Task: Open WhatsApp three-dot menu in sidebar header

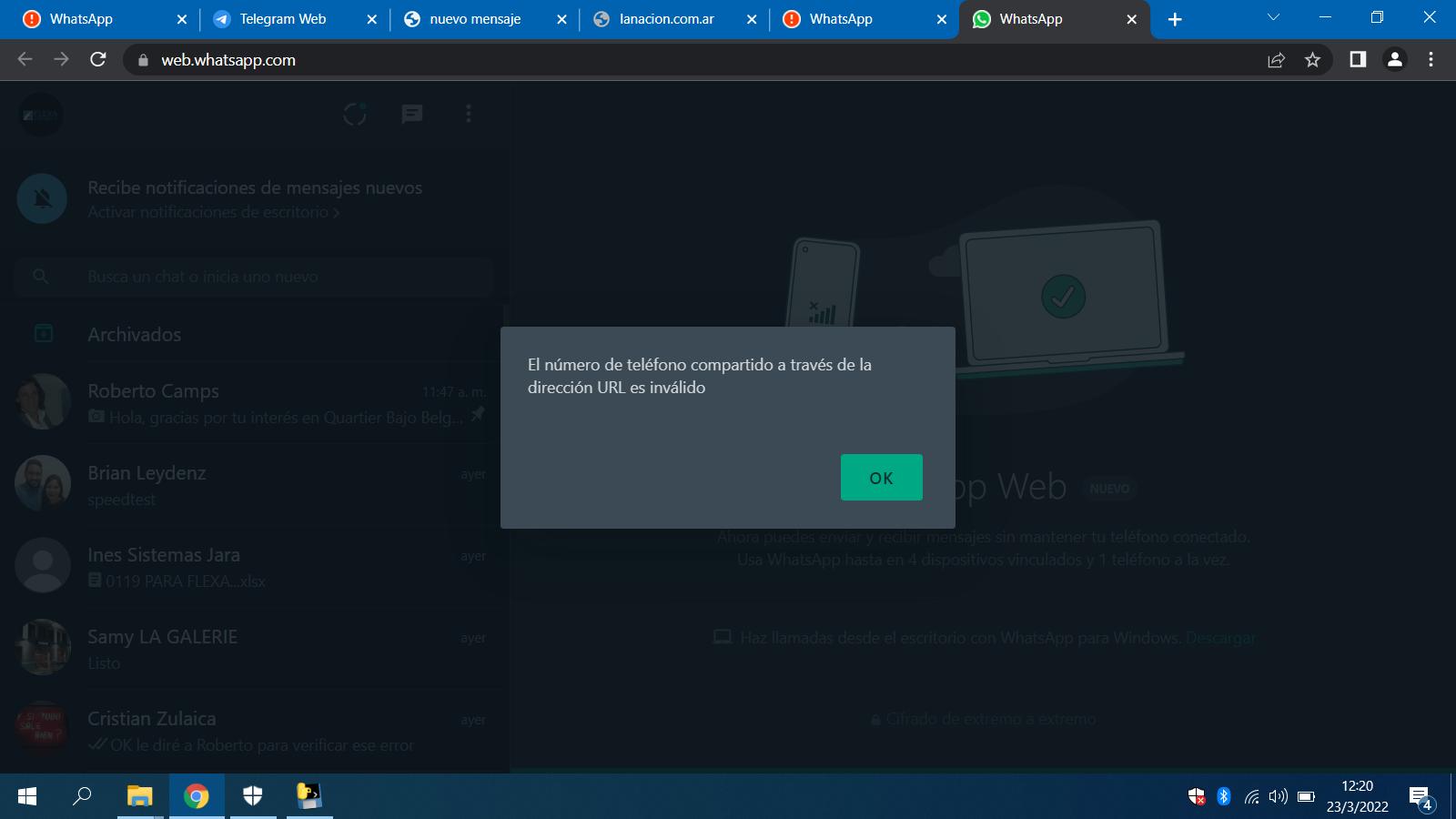Action: tap(469, 114)
